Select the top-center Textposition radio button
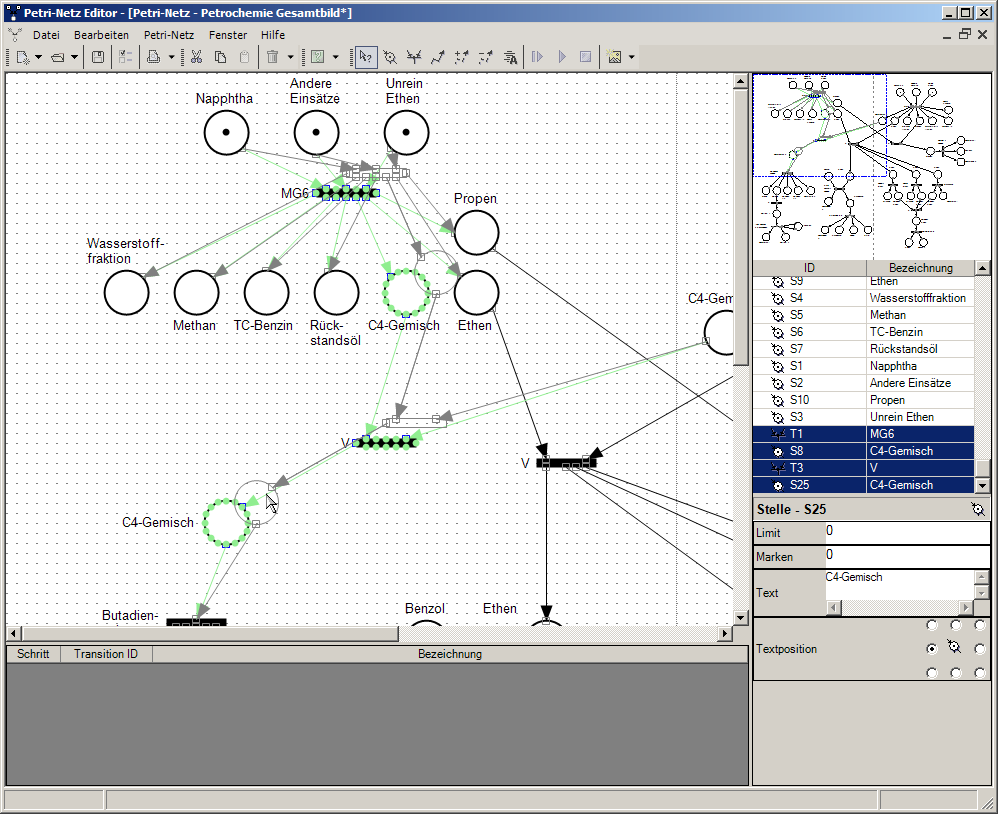This screenshot has width=998, height=814. click(x=955, y=625)
